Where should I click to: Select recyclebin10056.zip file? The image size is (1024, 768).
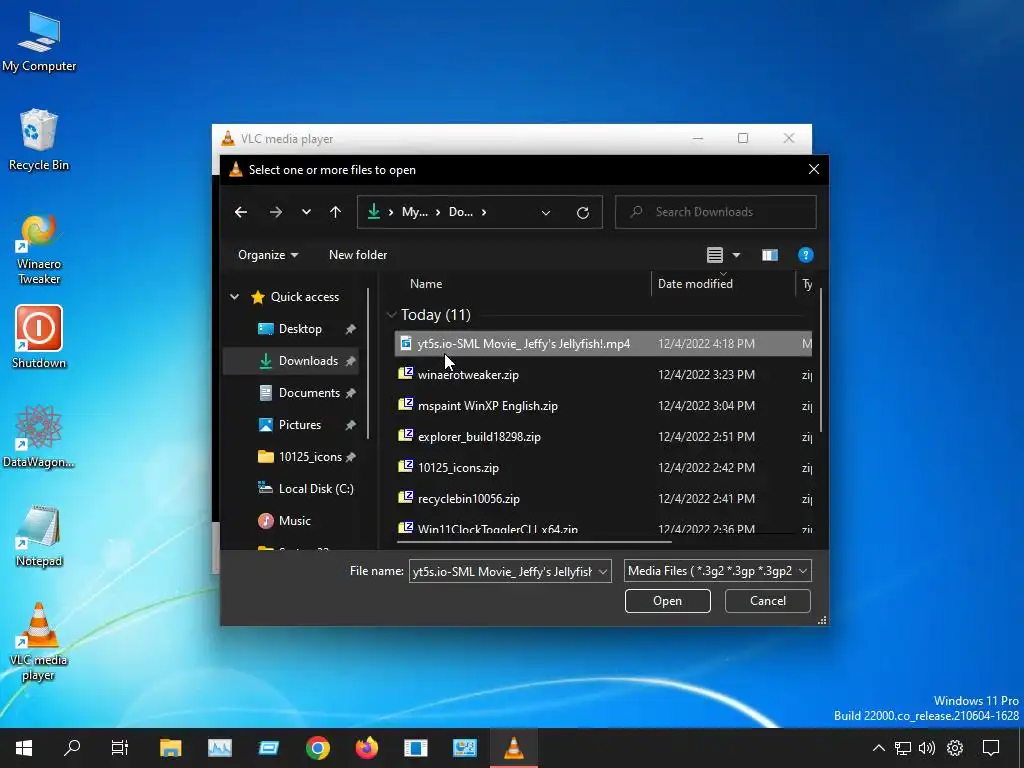coord(469,499)
